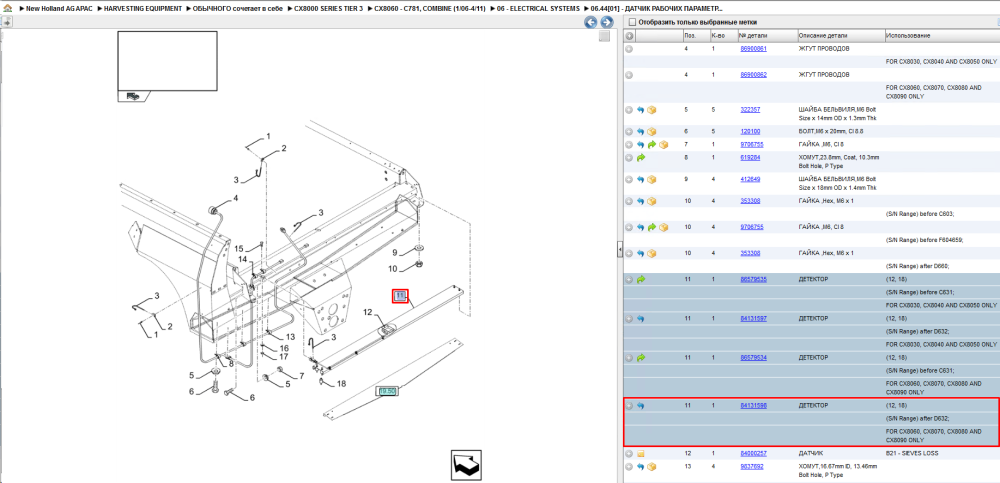Click the 'Использование' column header
Viewport: 1000px width, 483px height.
942,36
